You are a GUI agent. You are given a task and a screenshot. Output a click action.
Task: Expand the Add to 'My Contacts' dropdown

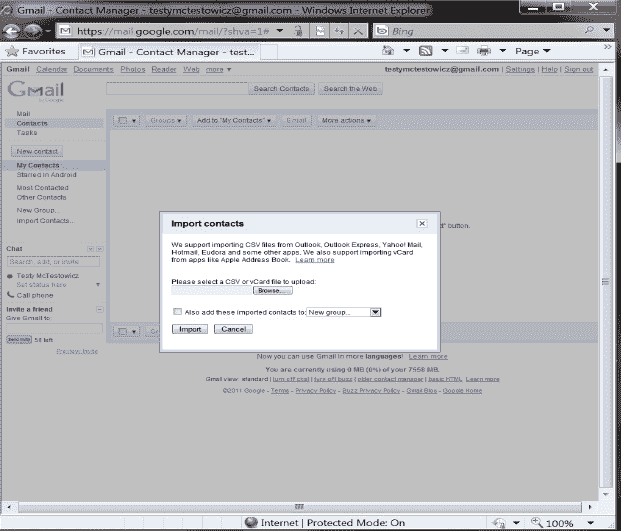234,120
